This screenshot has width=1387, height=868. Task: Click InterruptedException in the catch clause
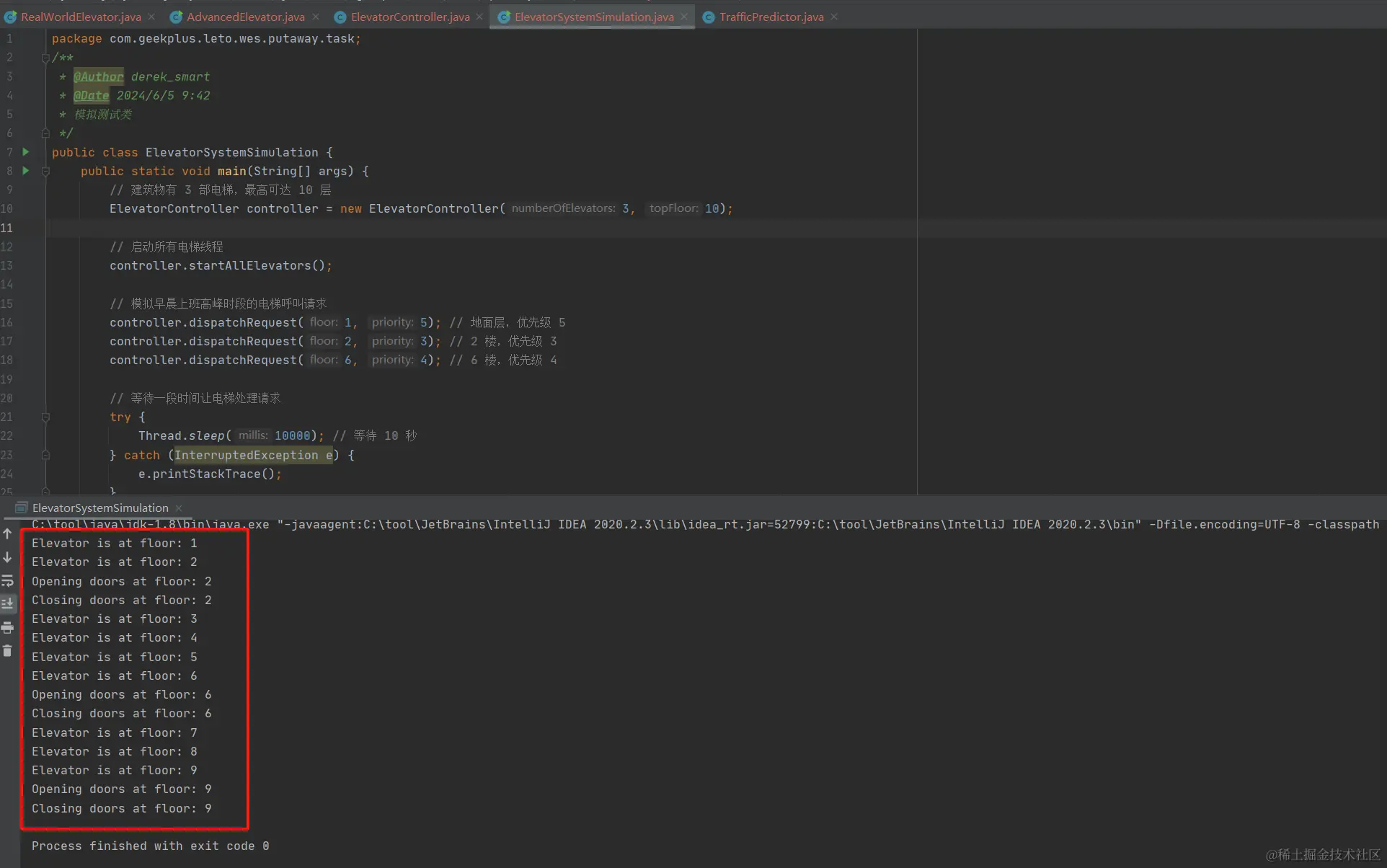pyautogui.click(x=246, y=455)
